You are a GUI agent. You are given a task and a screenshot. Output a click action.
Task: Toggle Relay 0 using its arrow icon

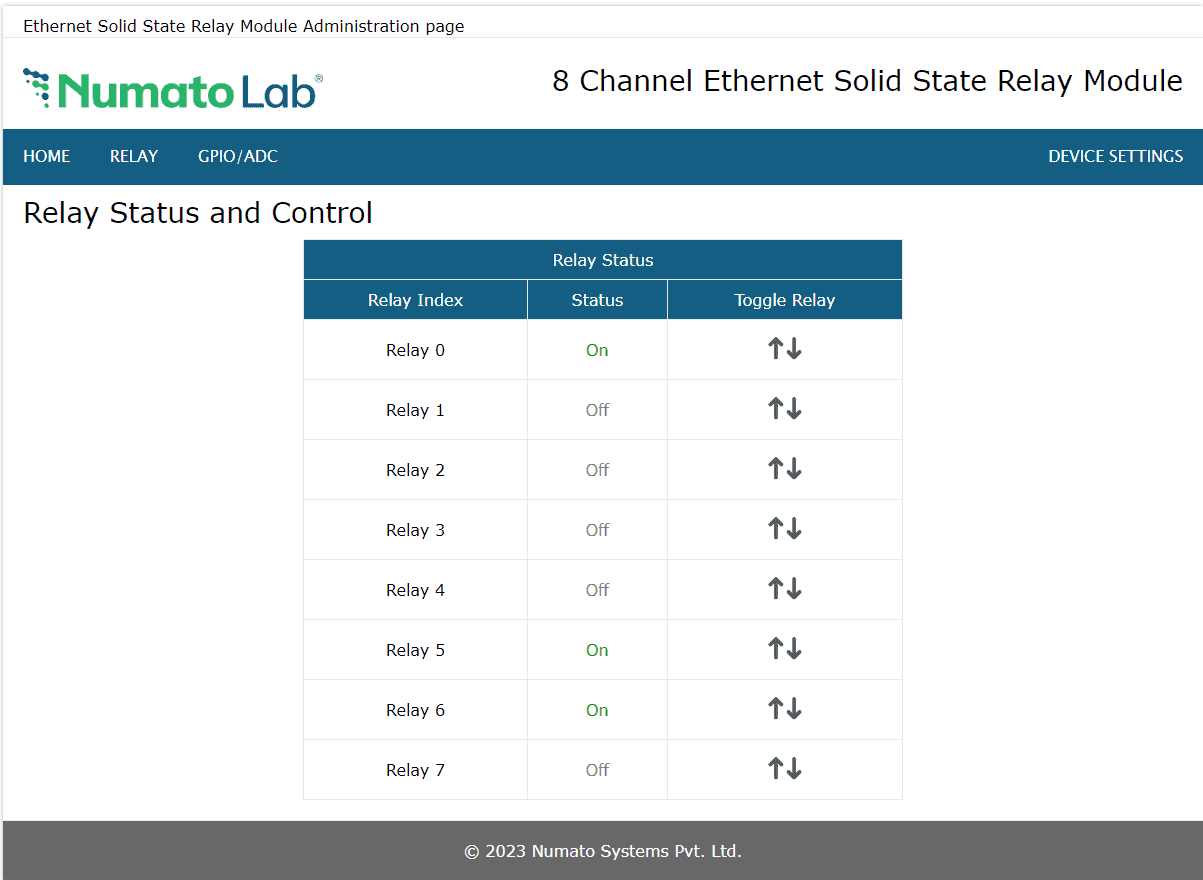click(x=784, y=349)
